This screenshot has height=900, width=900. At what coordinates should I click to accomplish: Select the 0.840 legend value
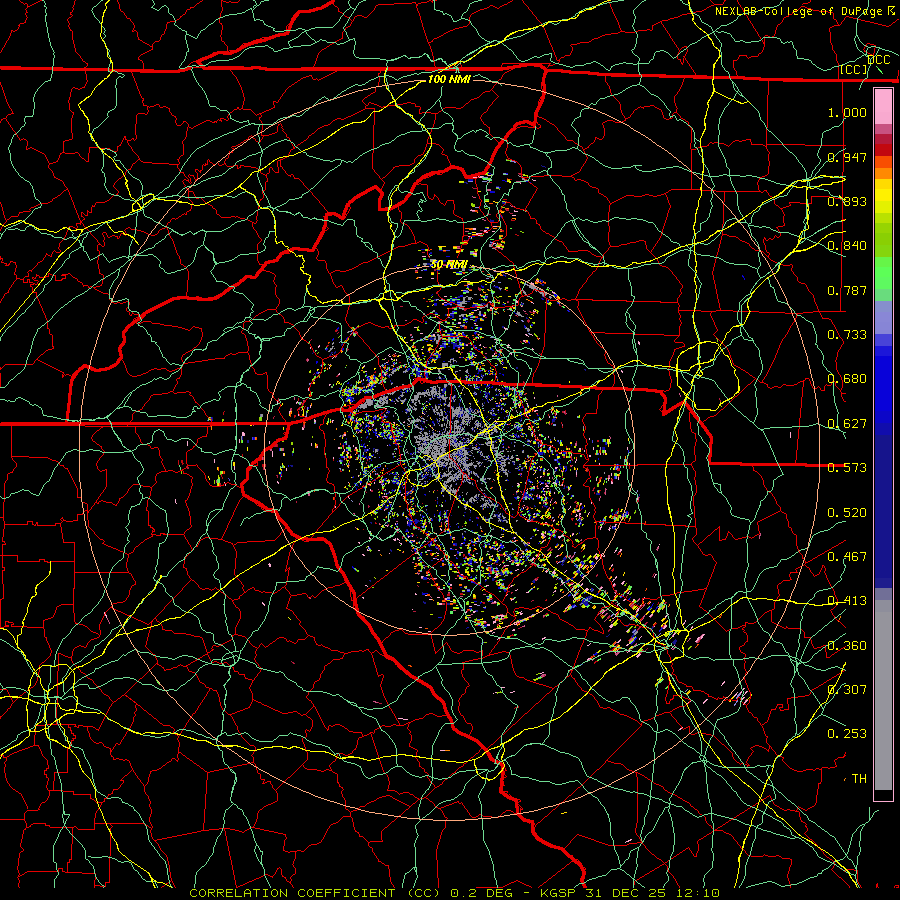[x=847, y=246]
